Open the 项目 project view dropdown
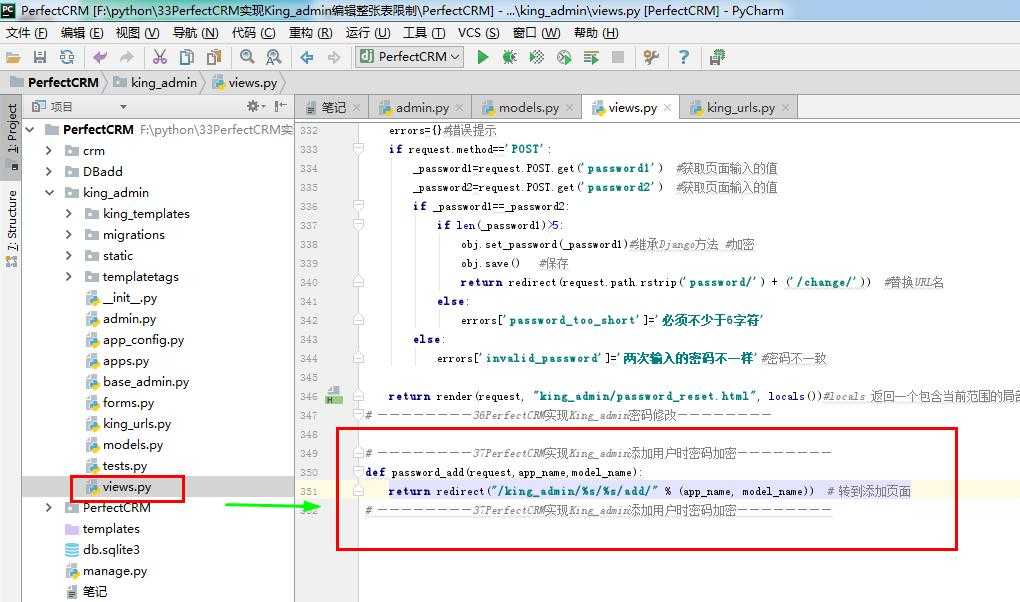 pyautogui.click(x=123, y=107)
